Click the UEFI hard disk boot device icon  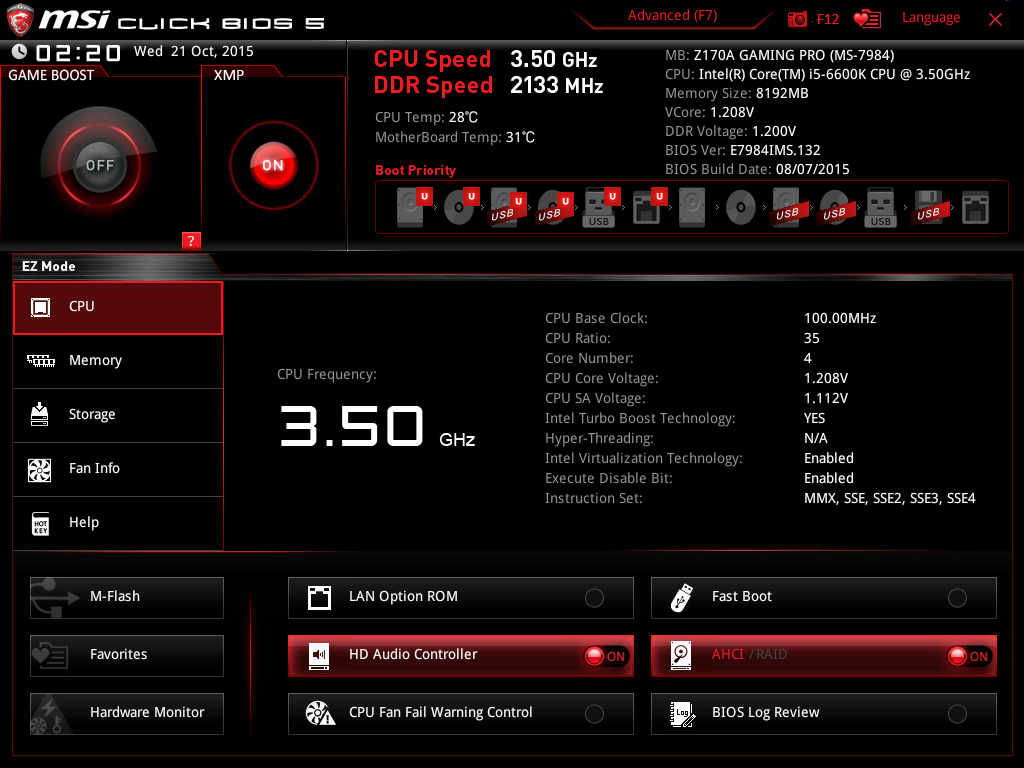point(415,207)
